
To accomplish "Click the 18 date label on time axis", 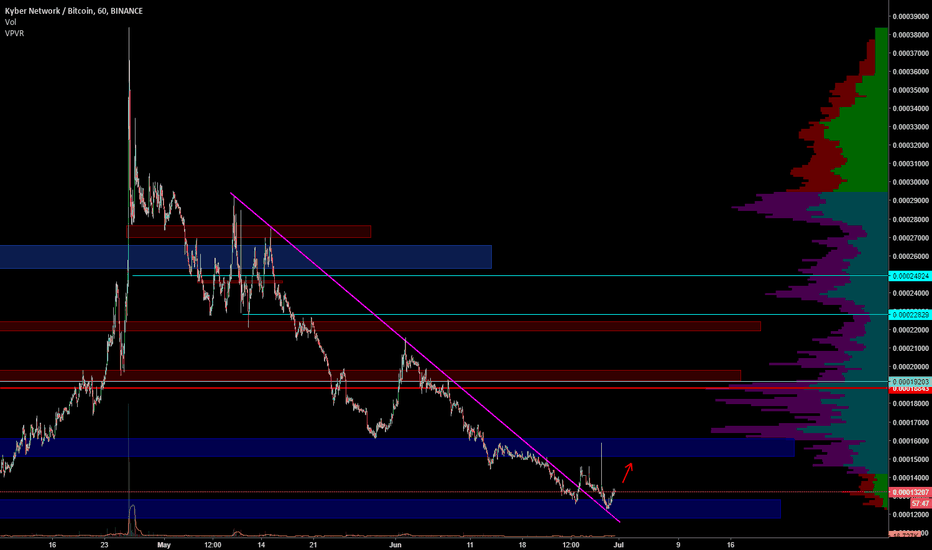I will [522, 545].
